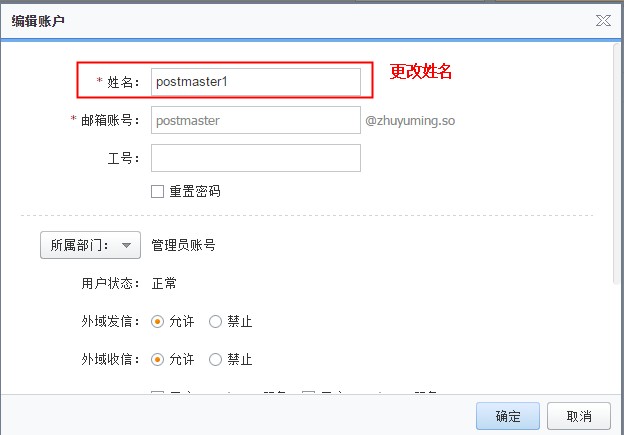Click the 正常 user status value
This screenshot has height=435, width=624.
[164, 284]
